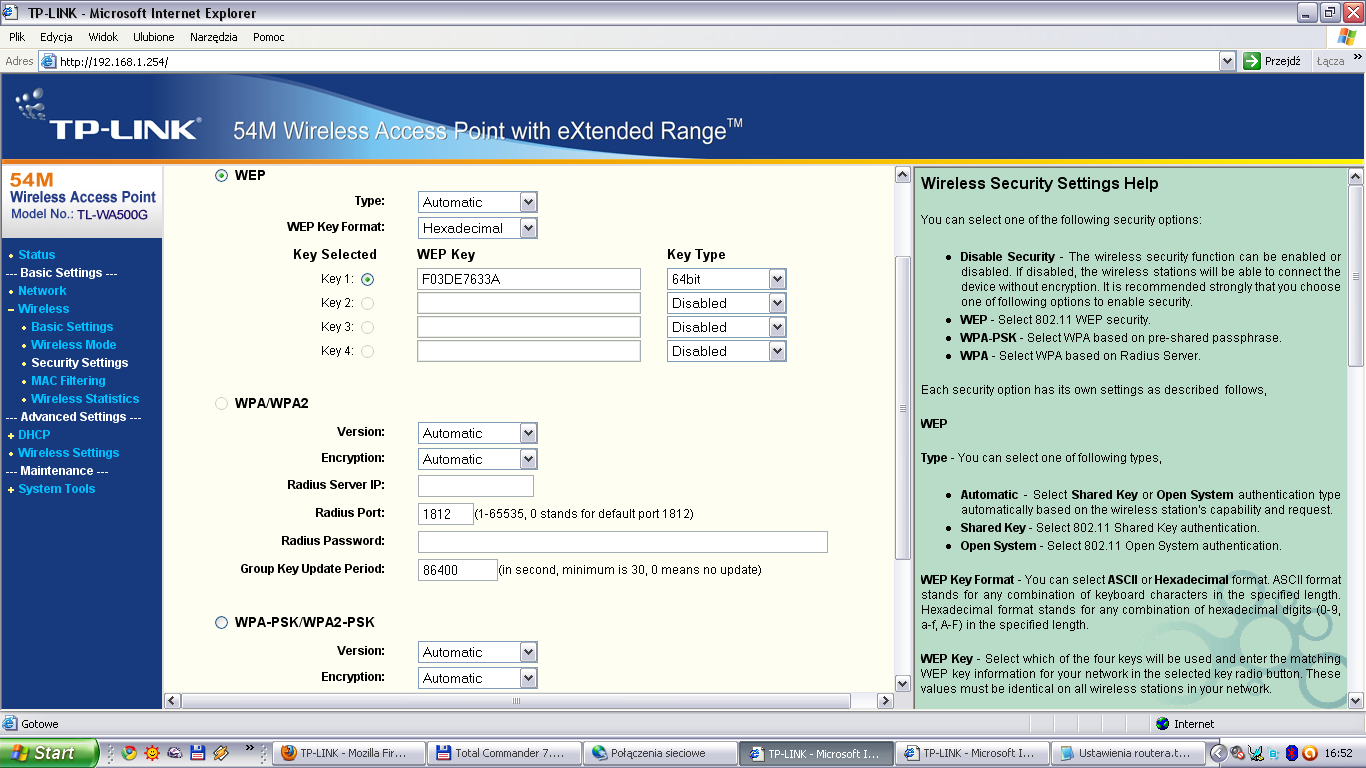Open the Total Commander floppy quick launch icon
This screenshot has width=1366, height=768.
[198, 753]
